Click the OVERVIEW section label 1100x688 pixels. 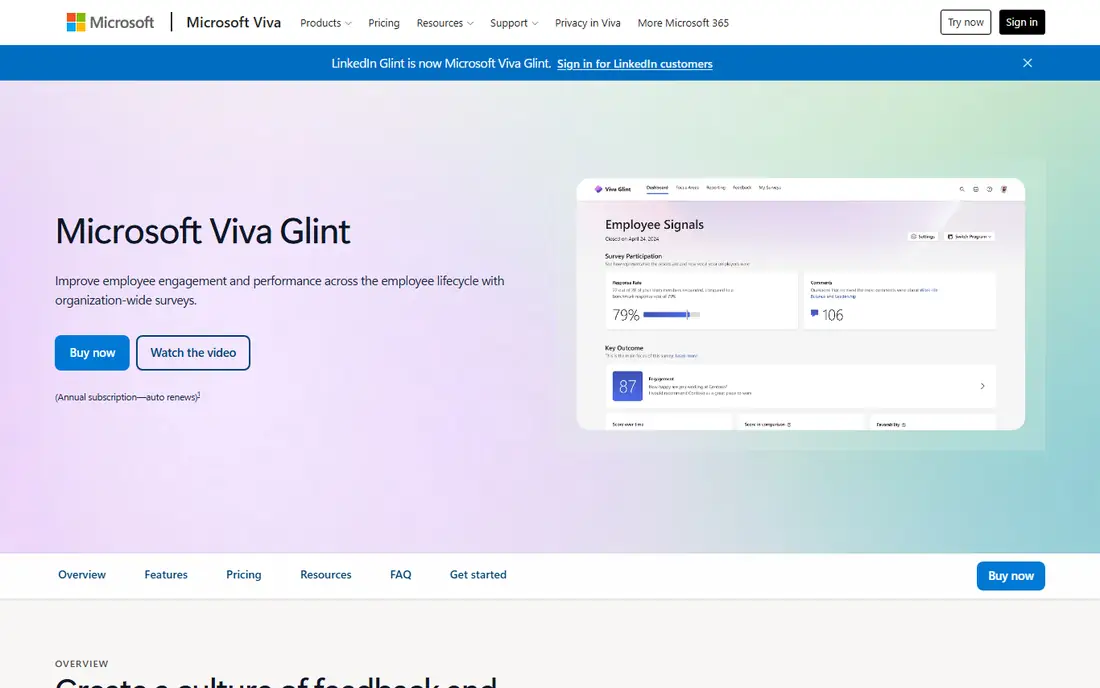[x=81, y=663]
